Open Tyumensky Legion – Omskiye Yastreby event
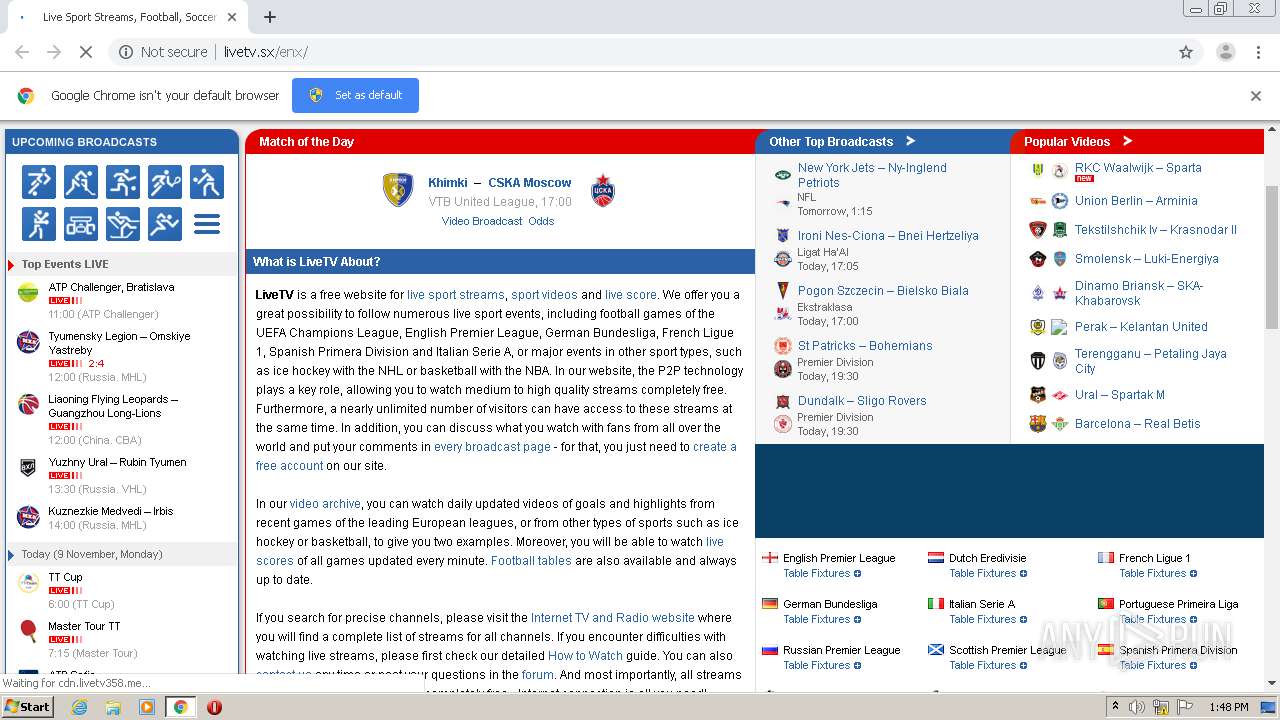Screen dimensions: 1280x720 (119, 343)
